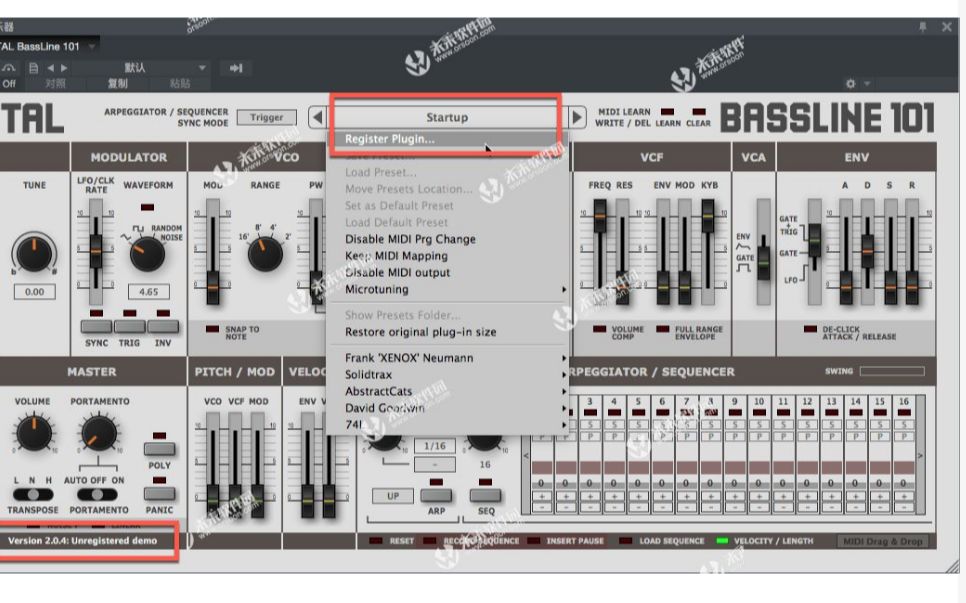Click the host gear settings icon

click(851, 83)
